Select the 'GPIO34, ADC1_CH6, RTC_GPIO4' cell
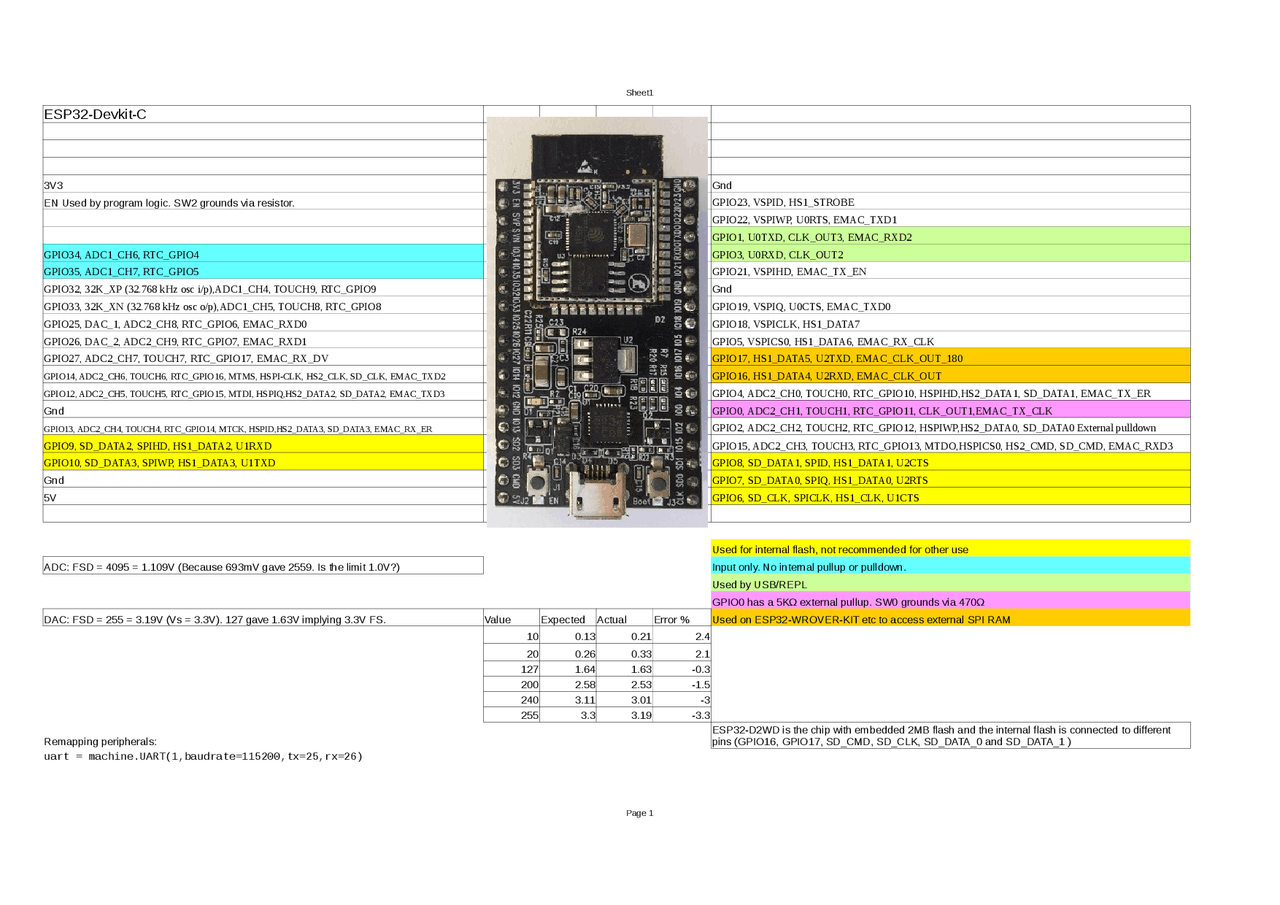Viewport: 1280px width, 905px height. click(x=263, y=254)
